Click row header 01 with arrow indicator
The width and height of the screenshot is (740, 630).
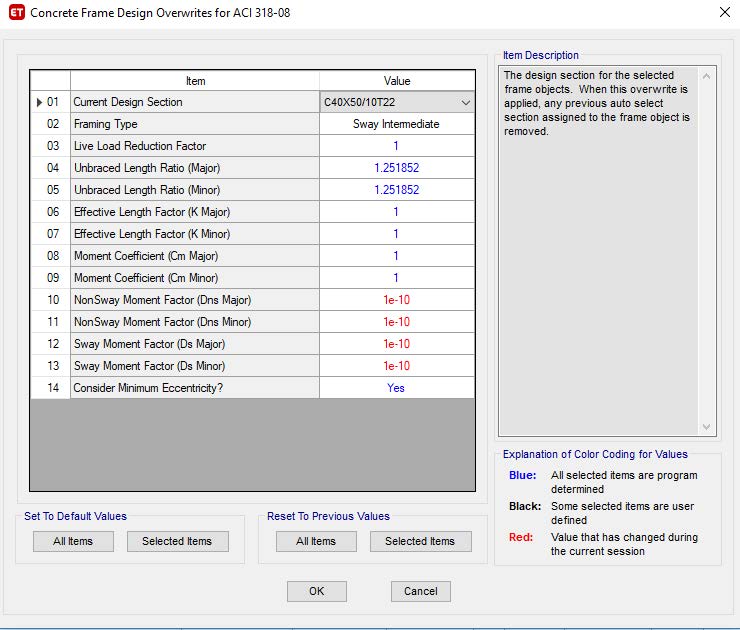[50, 102]
